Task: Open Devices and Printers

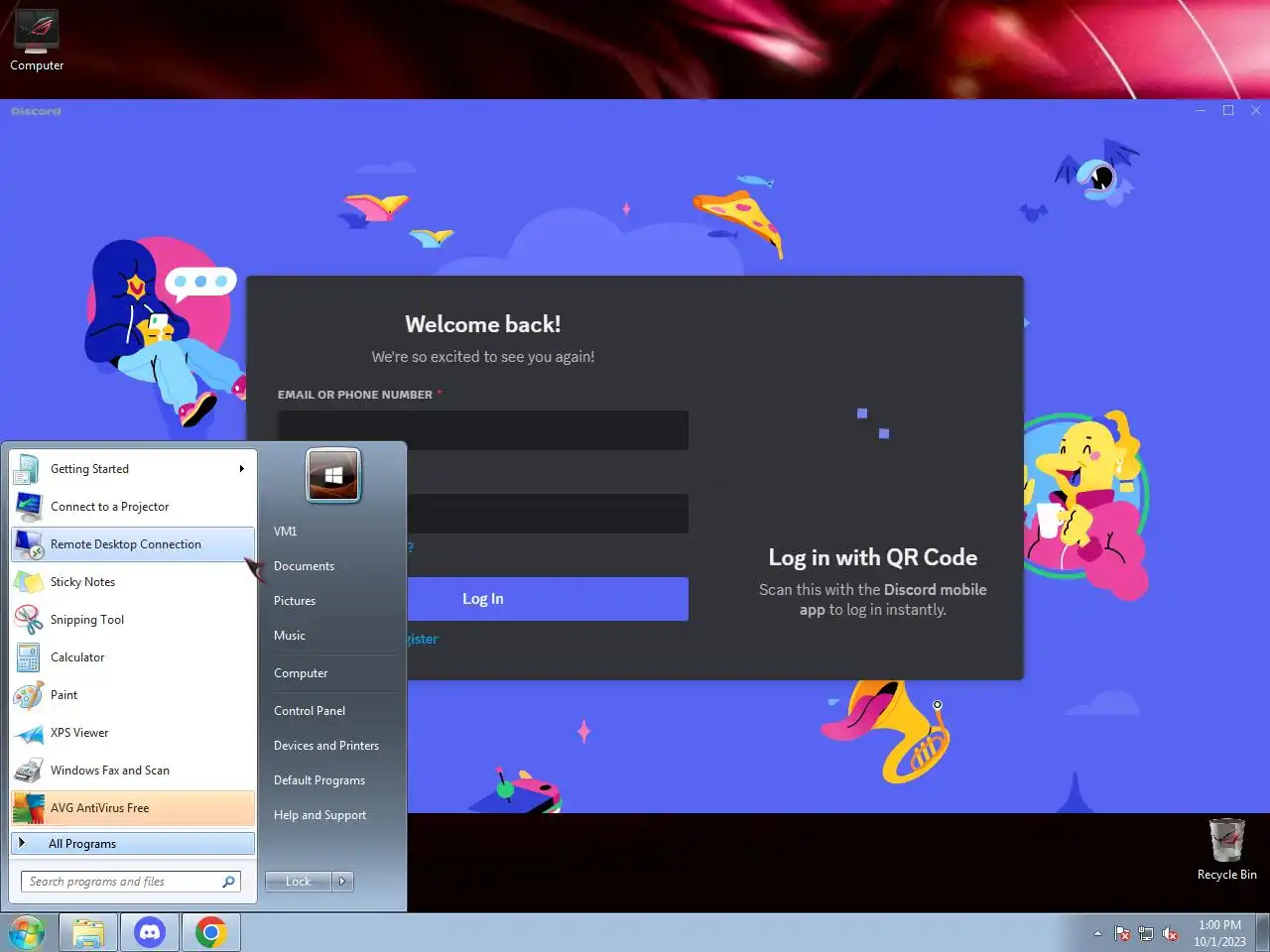Action: point(326,746)
